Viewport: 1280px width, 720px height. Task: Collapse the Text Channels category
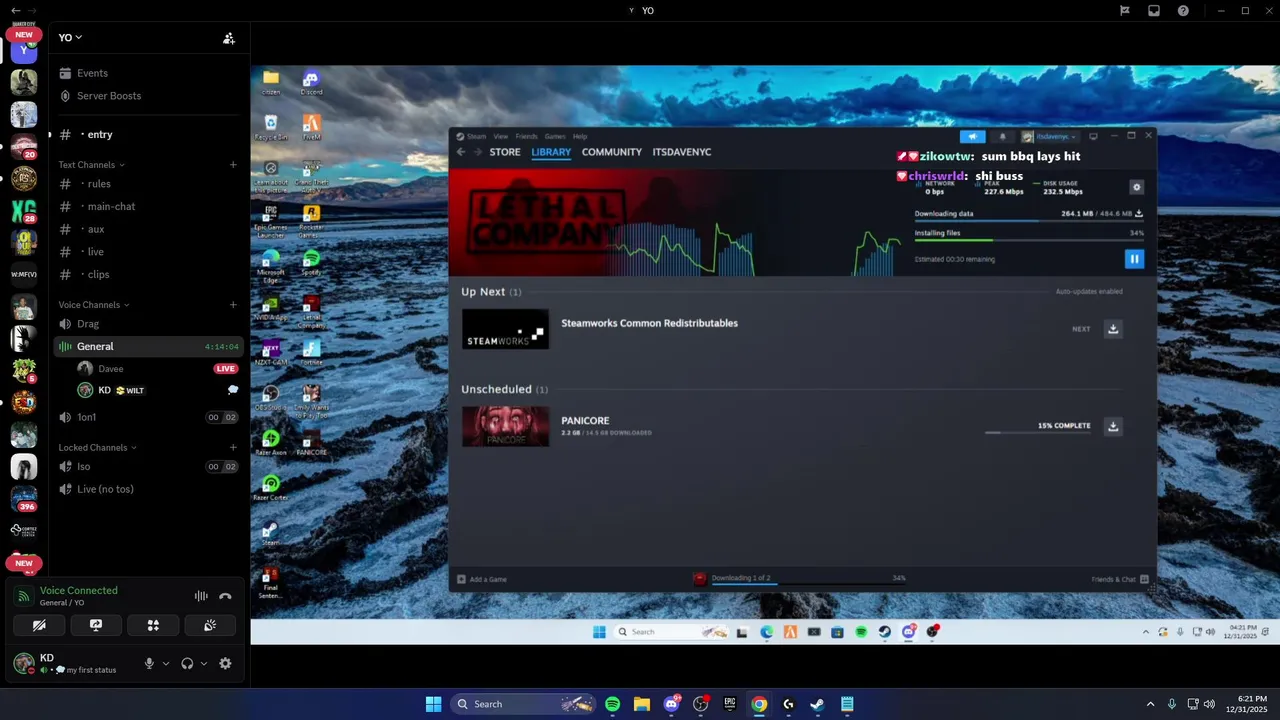pos(91,165)
